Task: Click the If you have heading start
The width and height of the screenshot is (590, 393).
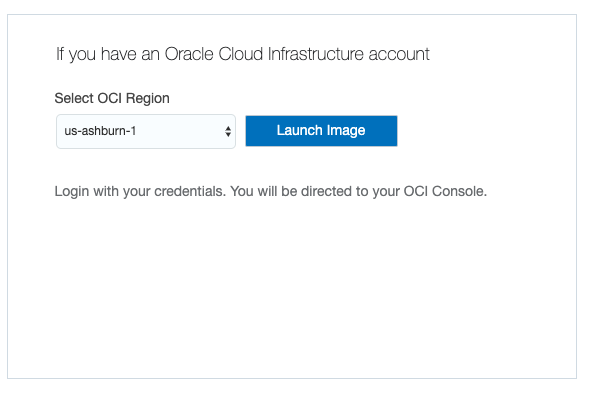Action: click(96, 54)
